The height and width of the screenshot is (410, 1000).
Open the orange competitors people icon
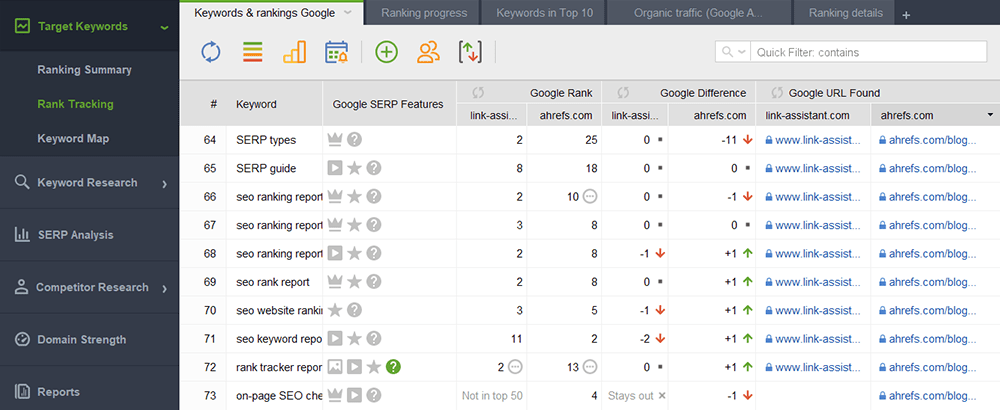(429, 52)
